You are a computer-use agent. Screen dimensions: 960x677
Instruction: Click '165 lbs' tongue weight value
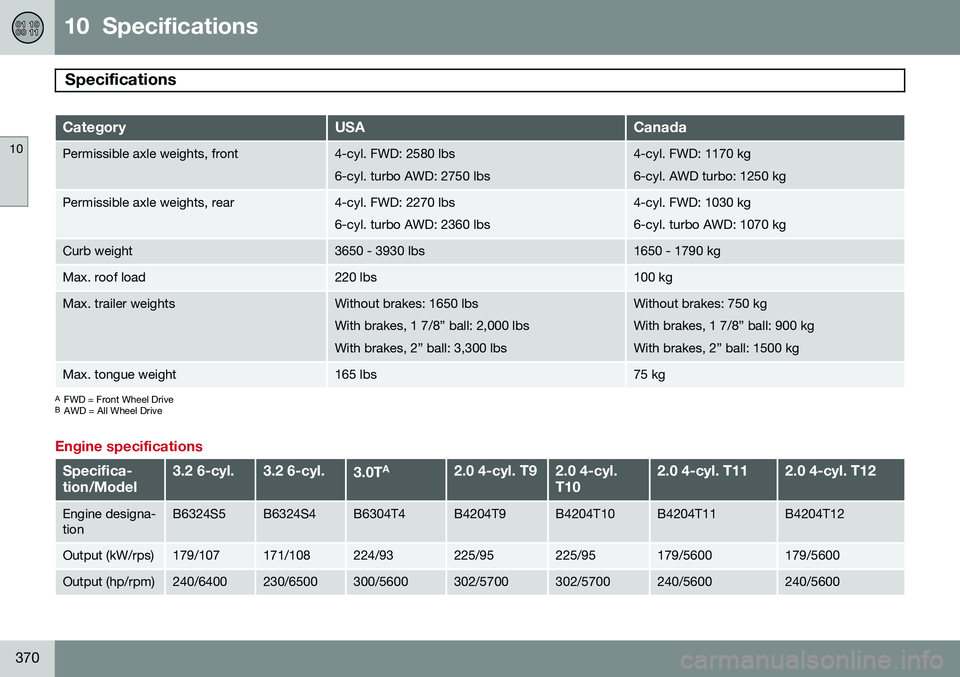(356, 375)
